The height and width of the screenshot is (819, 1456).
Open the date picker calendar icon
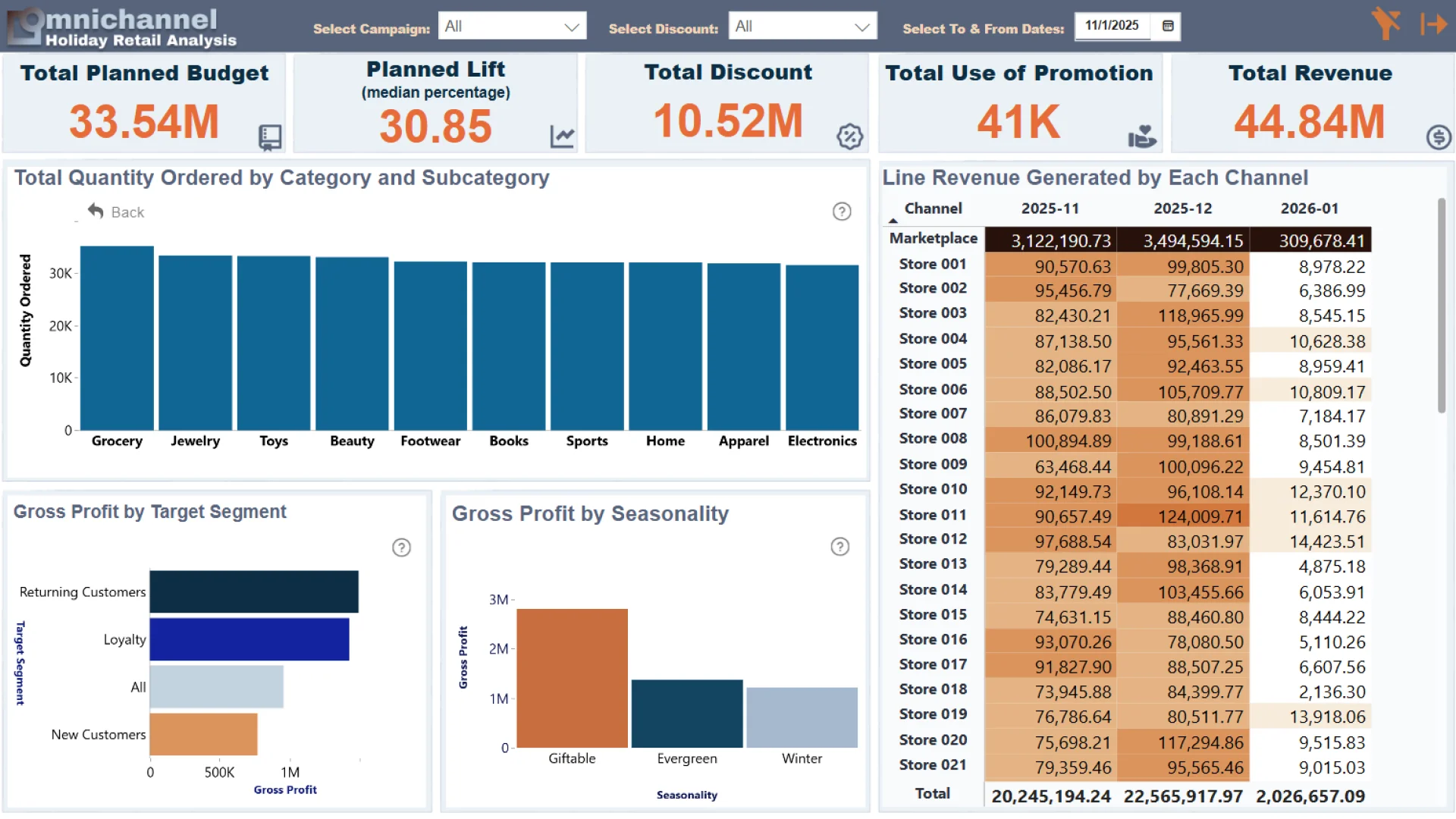1168,26
